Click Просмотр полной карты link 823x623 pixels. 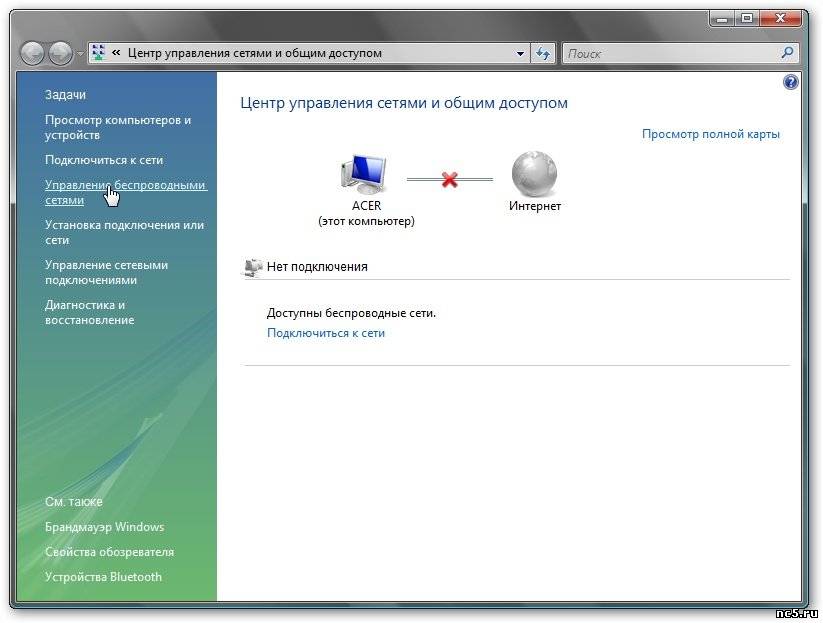(711, 134)
